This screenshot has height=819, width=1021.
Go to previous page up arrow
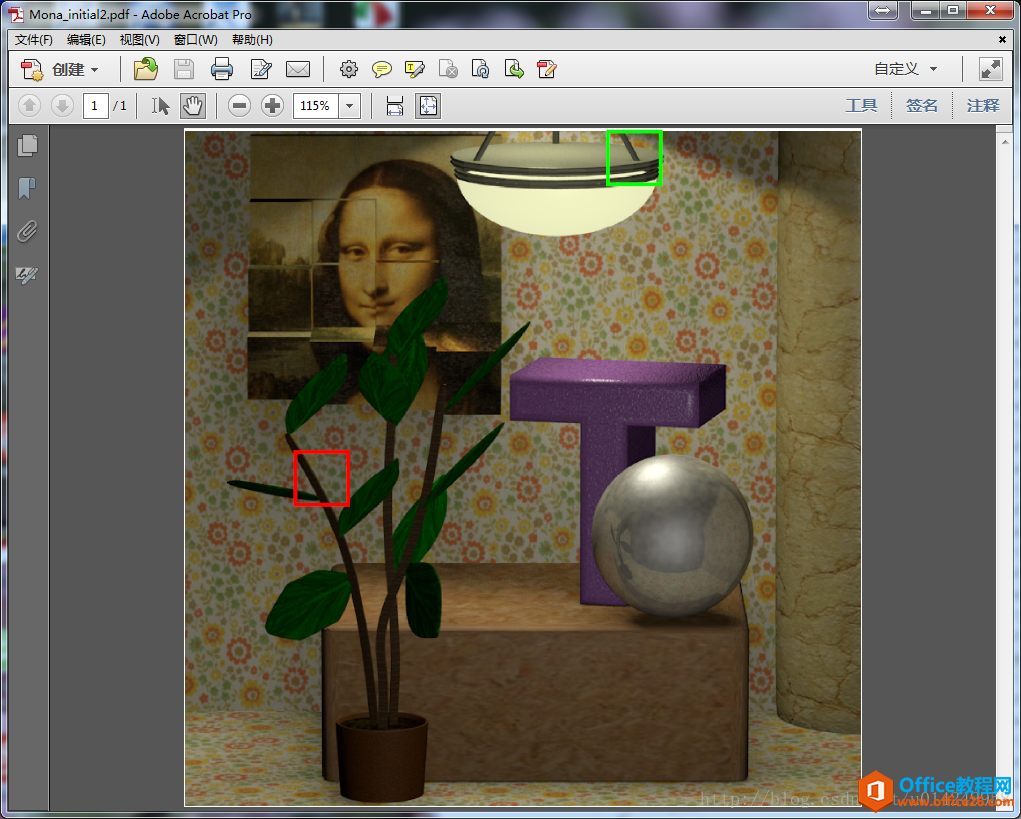click(29, 105)
